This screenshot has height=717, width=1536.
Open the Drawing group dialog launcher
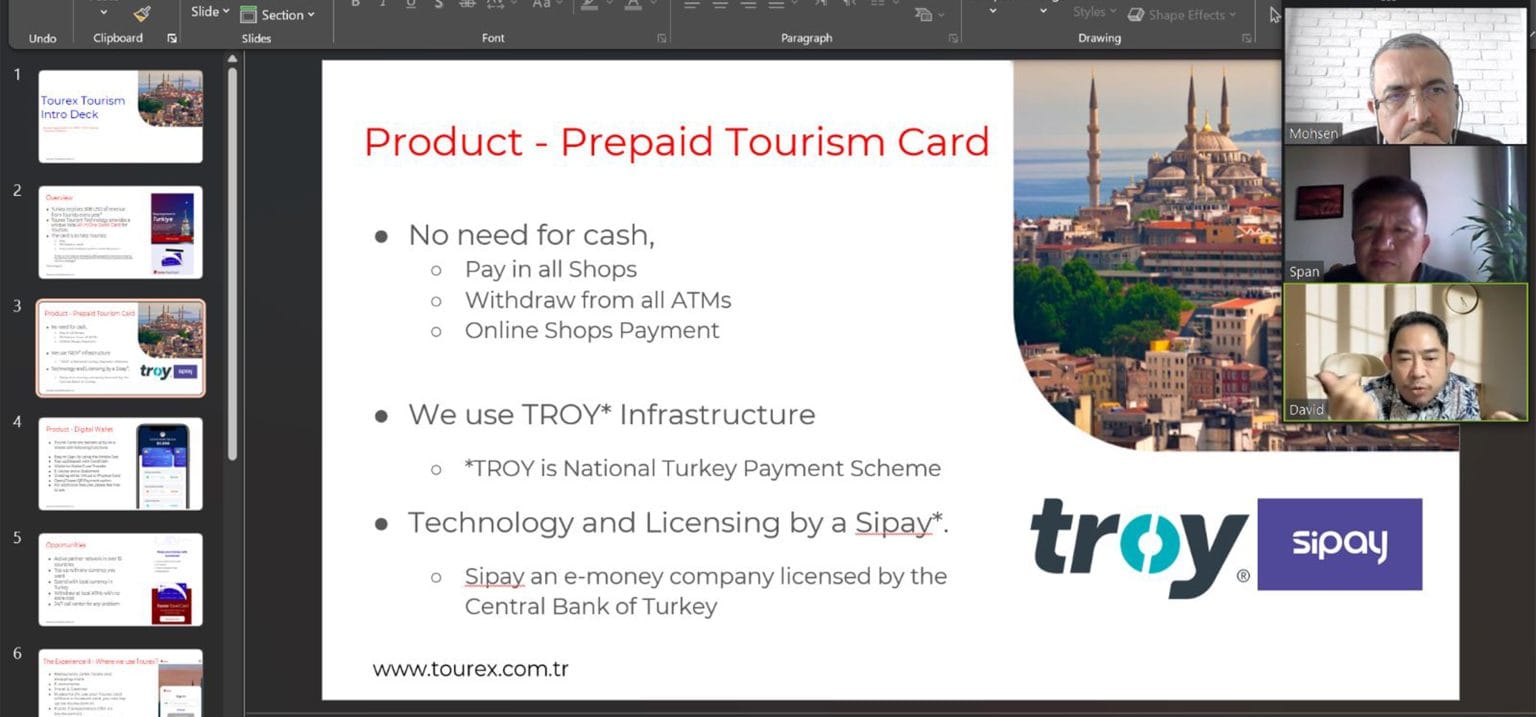[x=1246, y=38]
